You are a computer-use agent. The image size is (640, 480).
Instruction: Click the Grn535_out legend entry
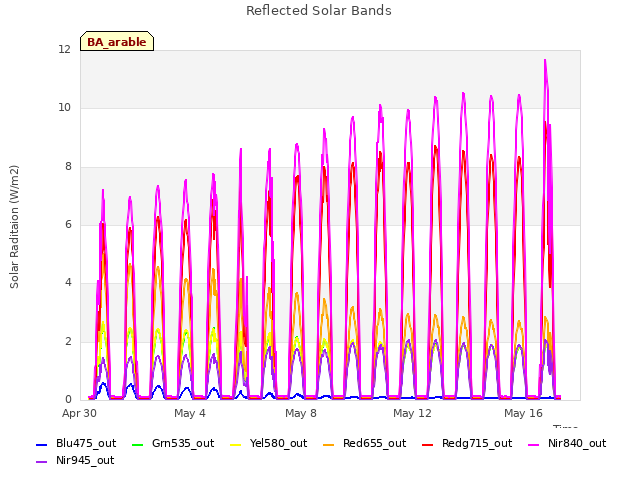[x=173, y=444]
